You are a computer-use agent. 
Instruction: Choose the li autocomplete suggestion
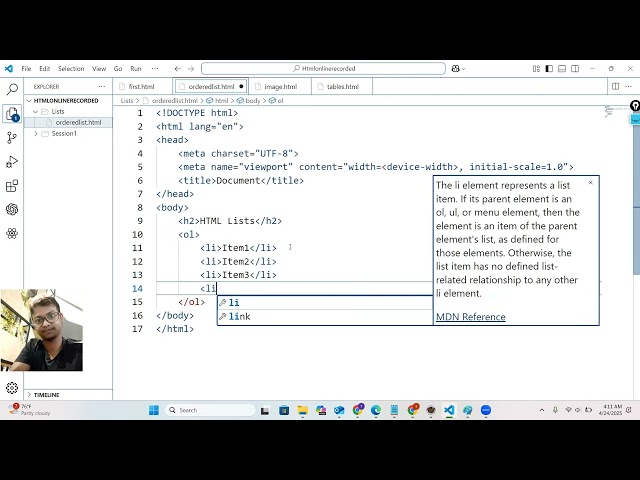click(x=325, y=302)
